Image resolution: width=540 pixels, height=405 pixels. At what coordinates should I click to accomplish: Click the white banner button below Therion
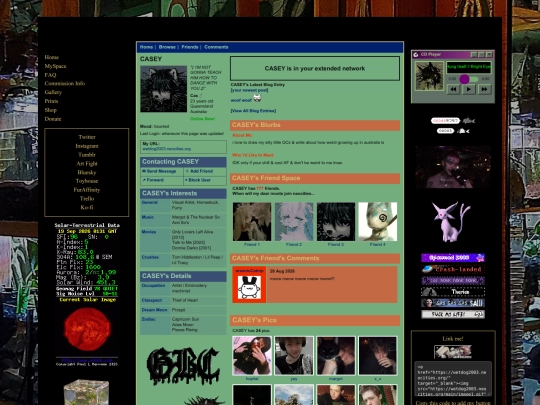tap(453, 314)
